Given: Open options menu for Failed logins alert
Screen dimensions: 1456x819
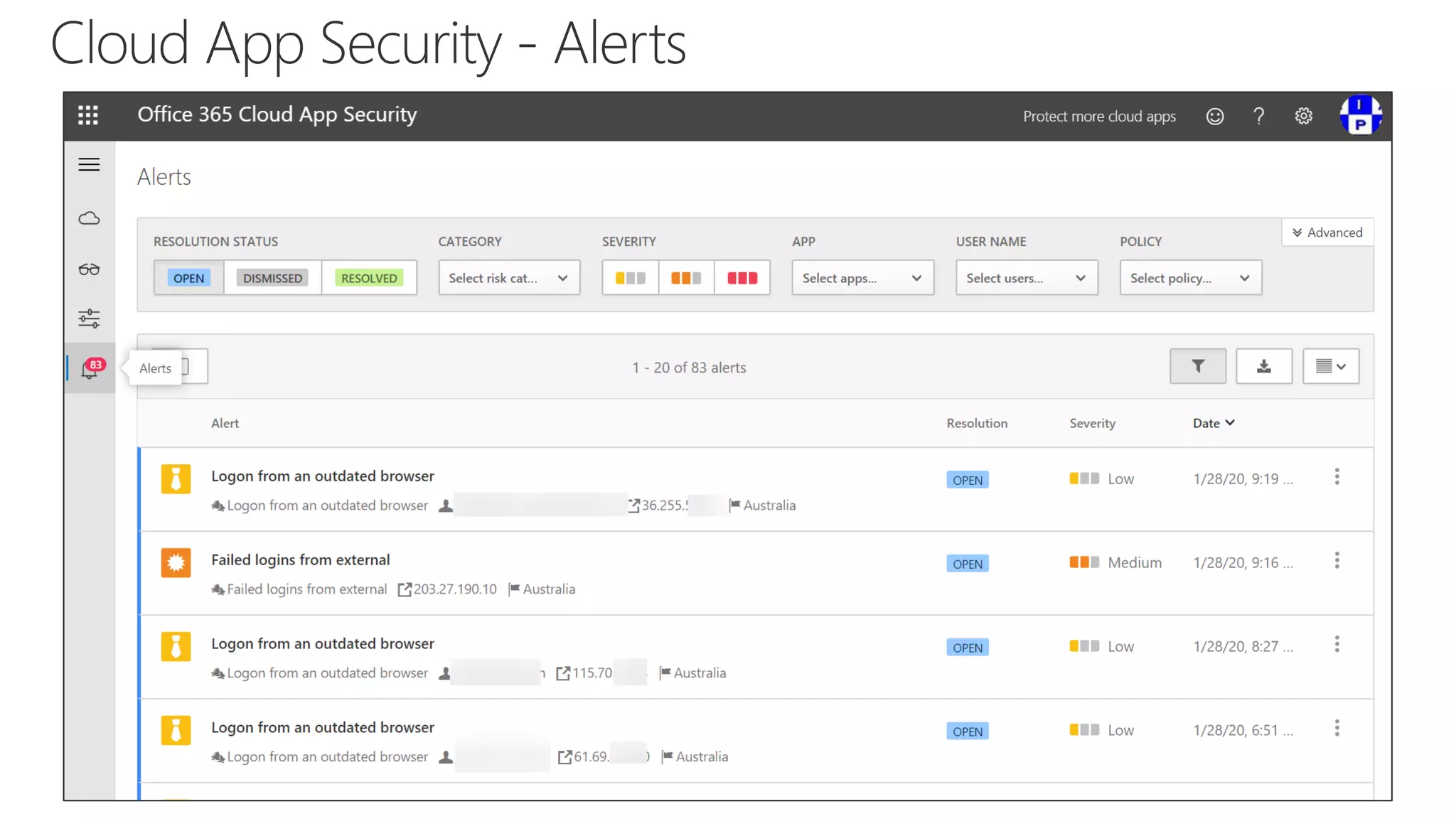Looking at the screenshot, I should click(x=1337, y=561).
